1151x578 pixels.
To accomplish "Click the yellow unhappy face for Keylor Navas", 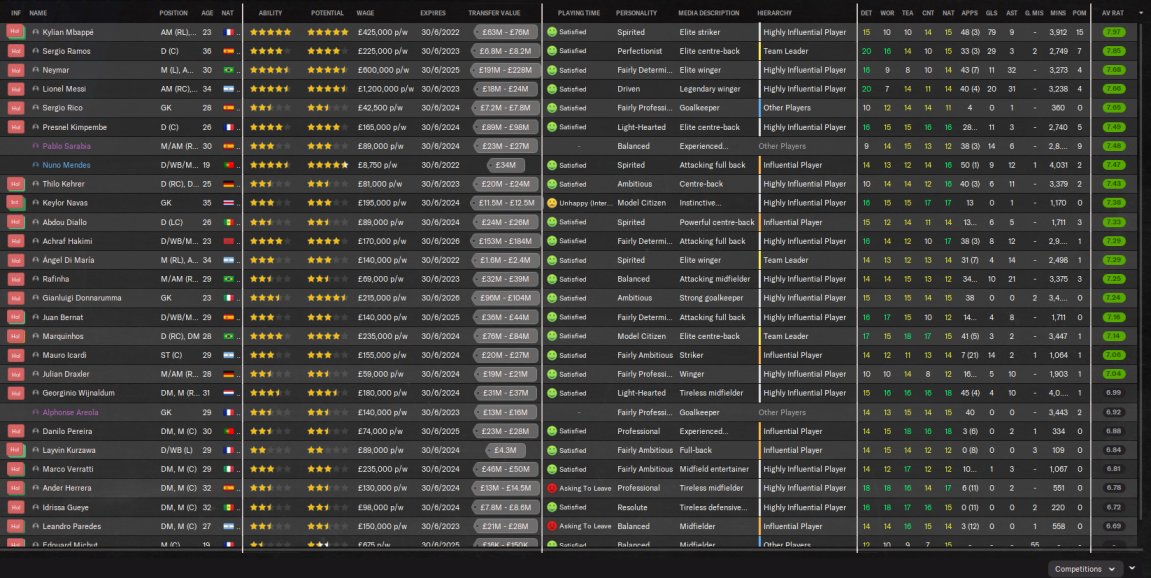I will tap(552, 203).
